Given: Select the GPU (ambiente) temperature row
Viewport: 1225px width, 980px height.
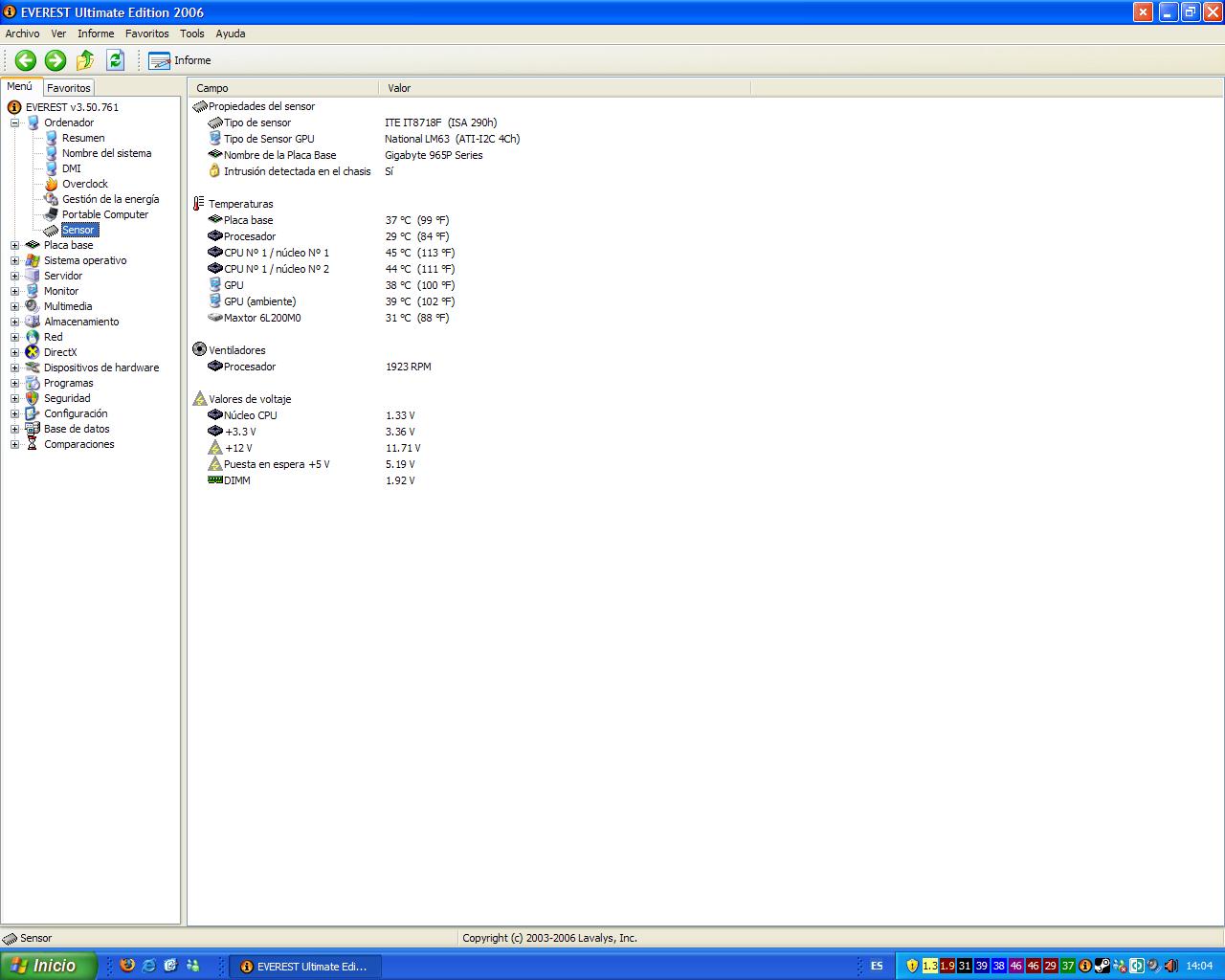Looking at the screenshot, I should [331, 301].
